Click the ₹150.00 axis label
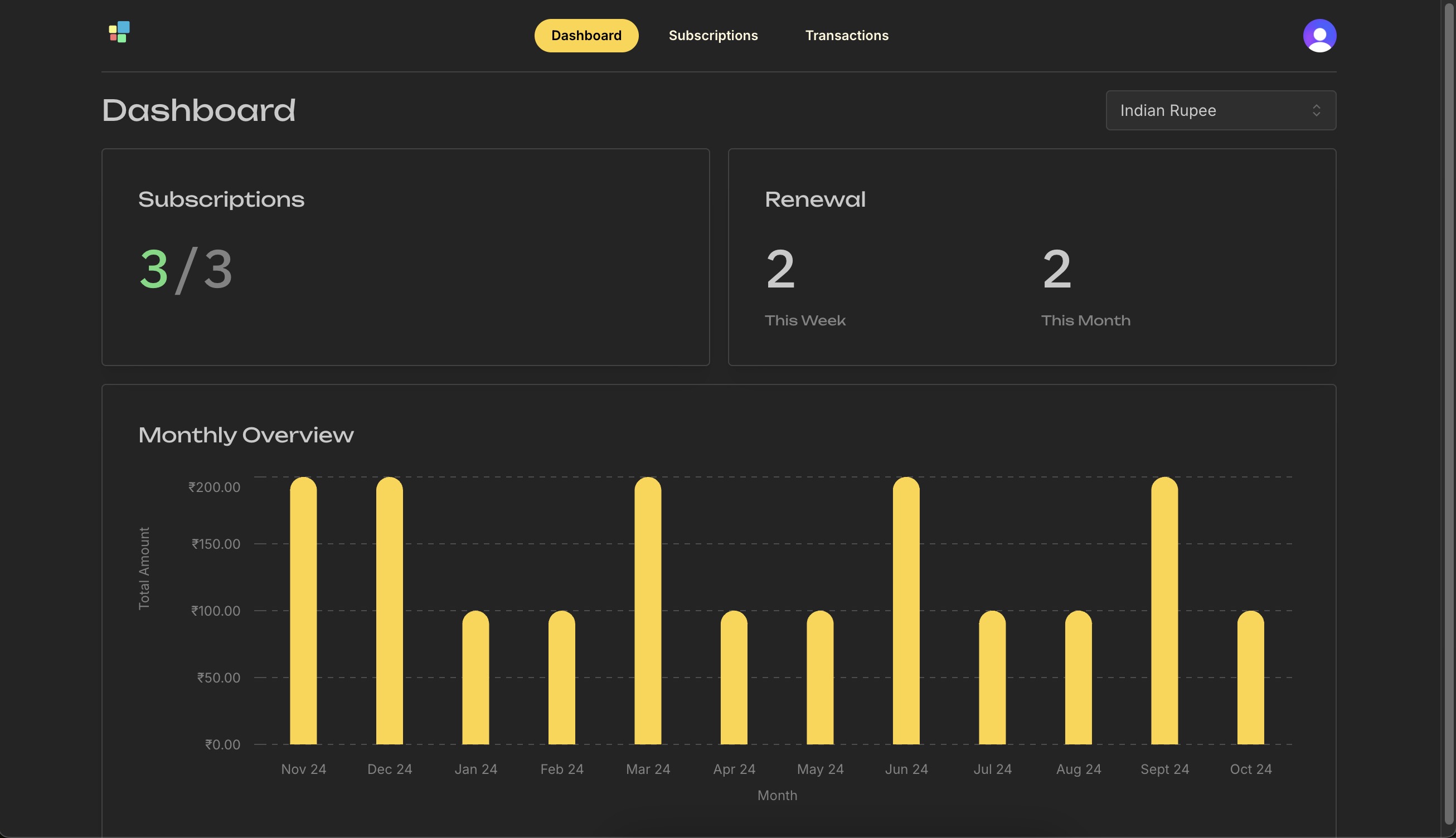1456x838 pixels. (216, 544)
